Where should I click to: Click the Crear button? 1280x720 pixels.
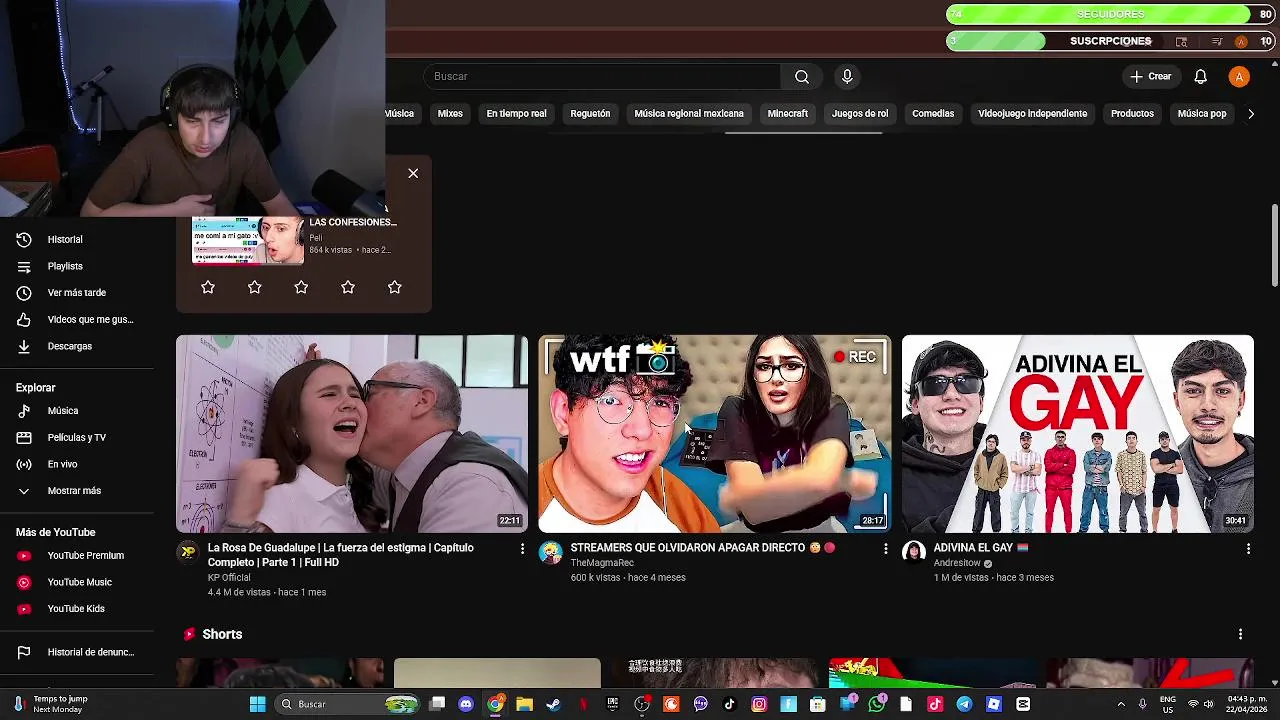pyautogui.click(x=1150, y=77)
